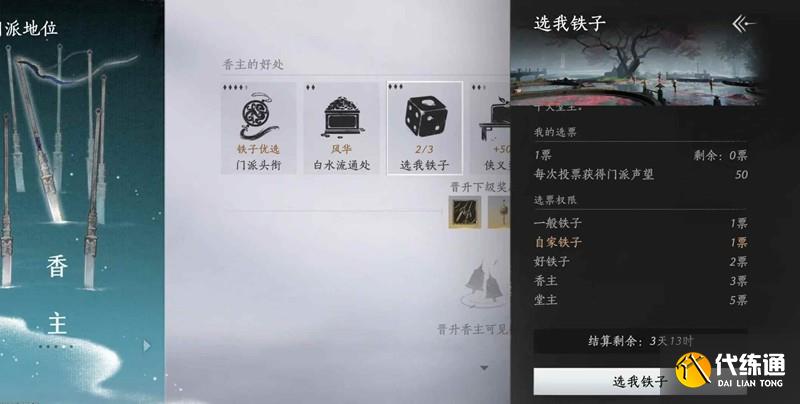
Task: Click the second reward item thumbnail
Action: coord(499,212)
